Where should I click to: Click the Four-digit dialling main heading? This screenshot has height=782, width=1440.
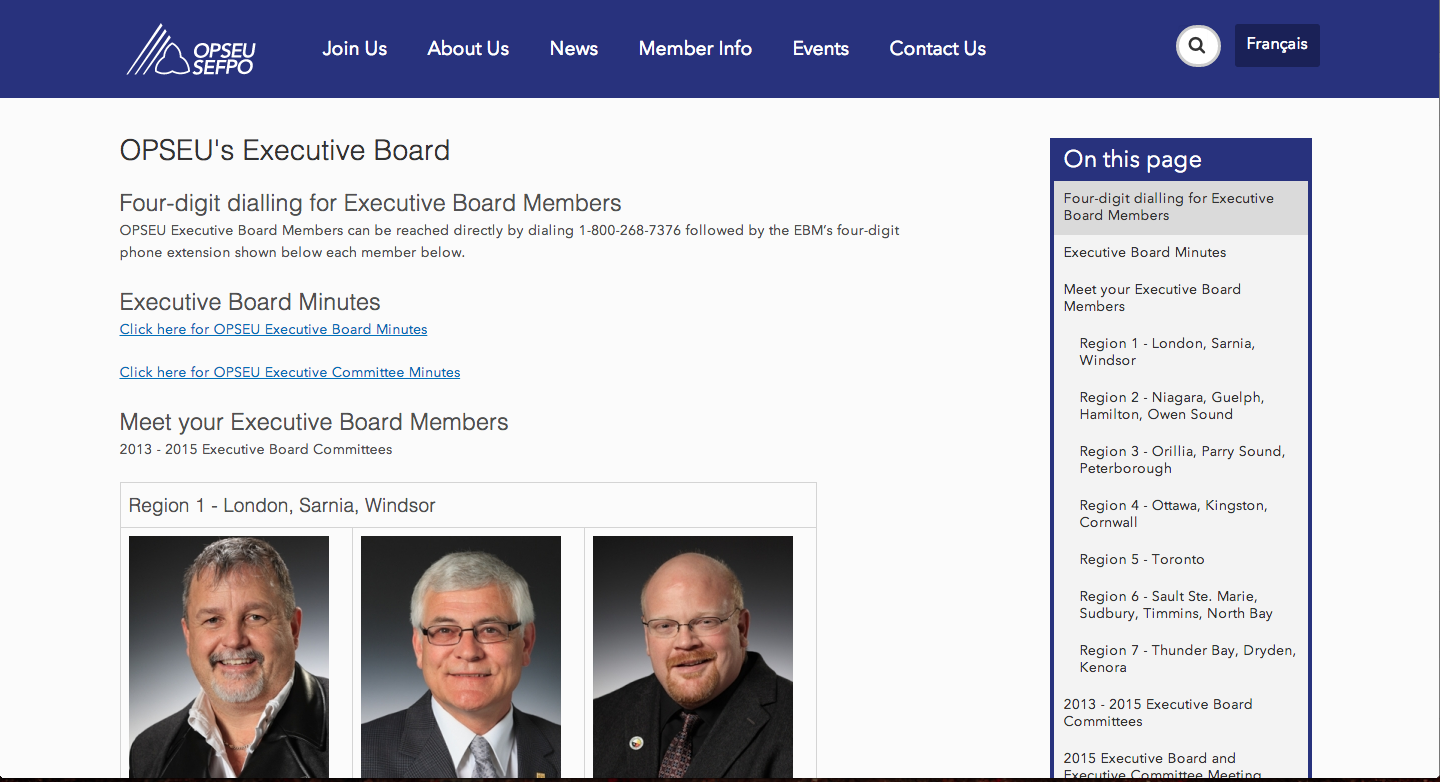371,203
